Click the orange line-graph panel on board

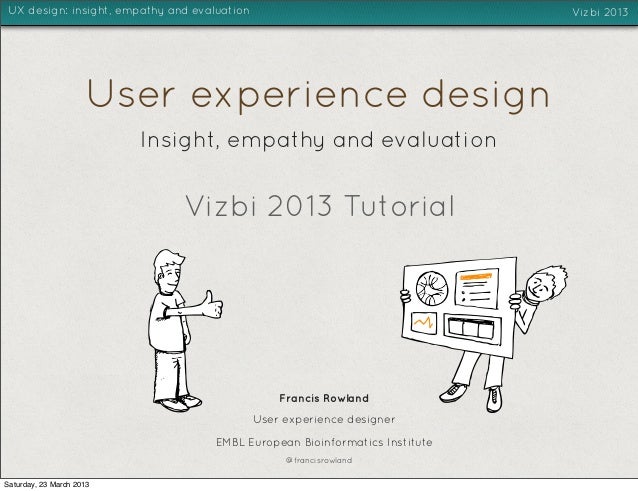coord(424,323)
